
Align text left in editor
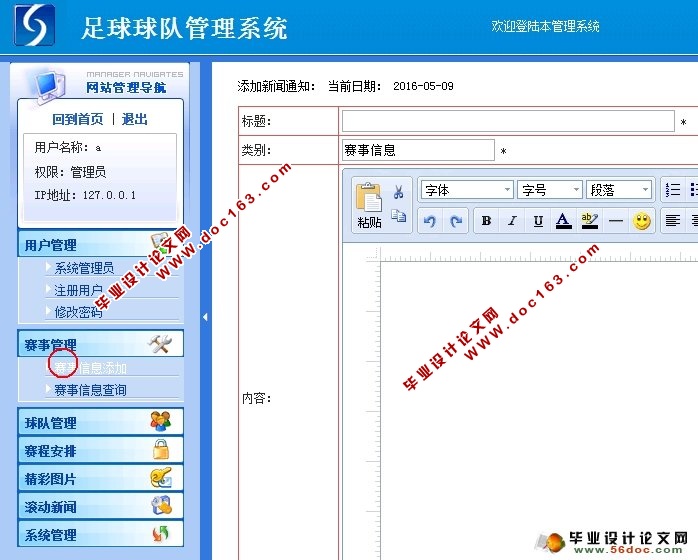pos(673,220)
